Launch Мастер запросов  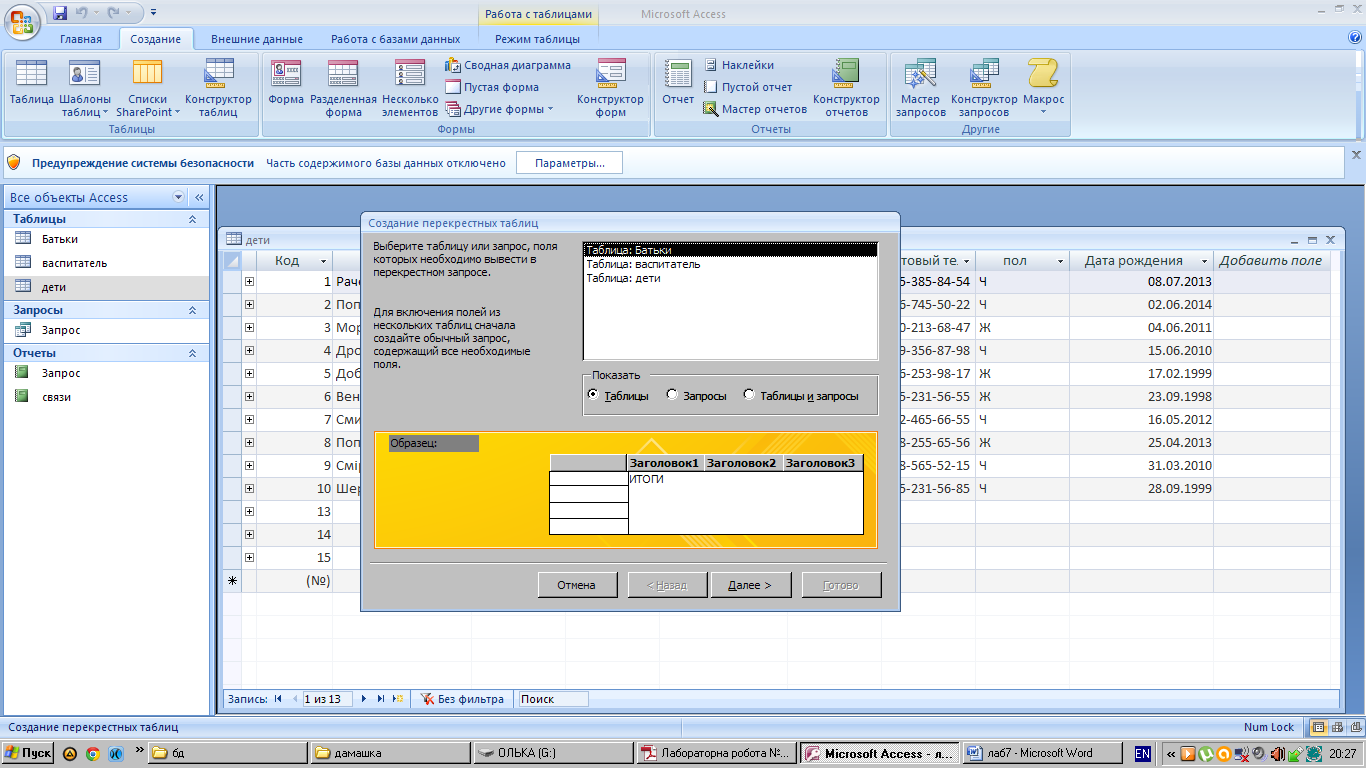click(x=920, y=87)
